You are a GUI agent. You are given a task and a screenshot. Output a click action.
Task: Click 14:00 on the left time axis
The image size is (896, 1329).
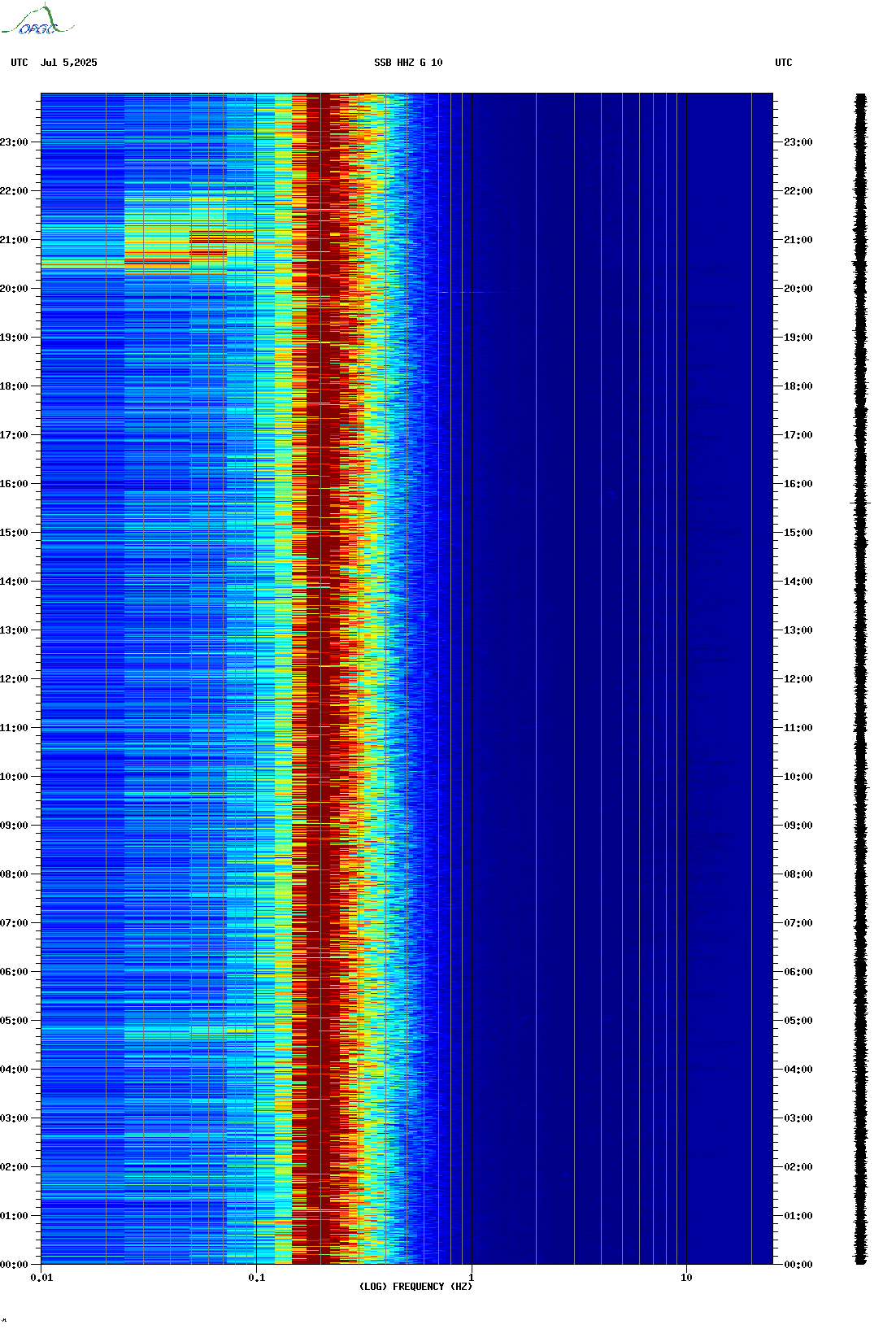tap(14, 582)
